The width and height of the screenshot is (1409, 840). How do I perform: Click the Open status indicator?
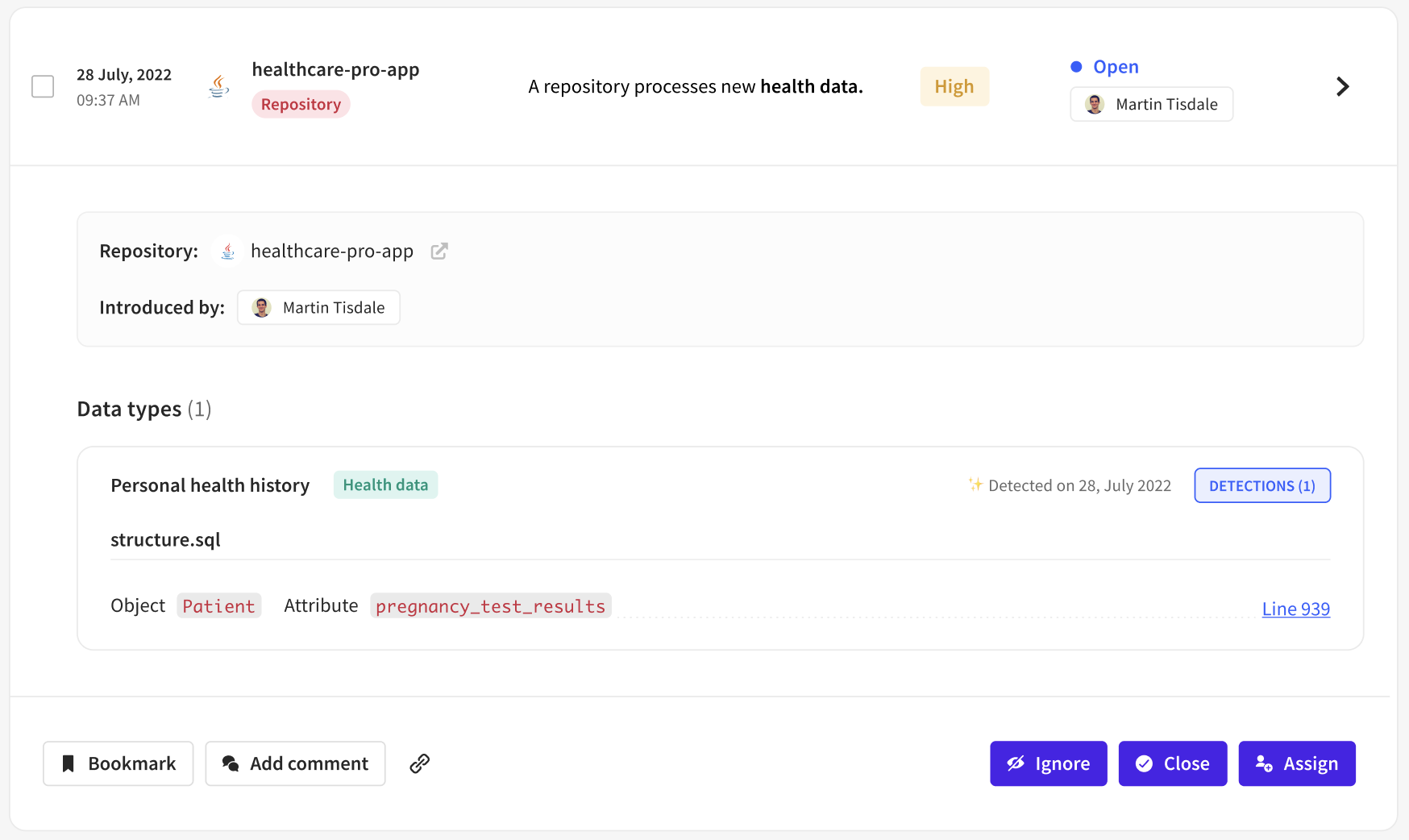coord(1104,67)
